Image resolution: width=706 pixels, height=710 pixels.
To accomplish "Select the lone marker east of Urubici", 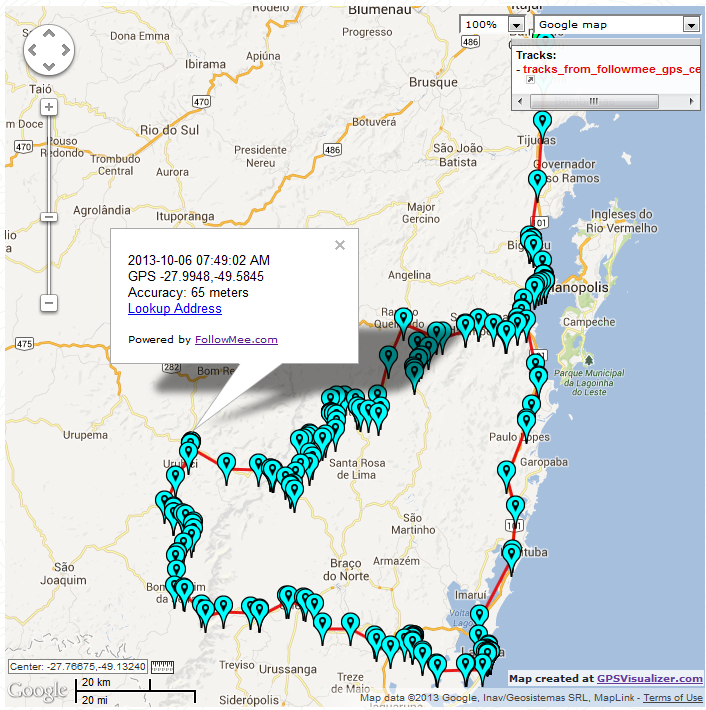I will click(226, 464).
